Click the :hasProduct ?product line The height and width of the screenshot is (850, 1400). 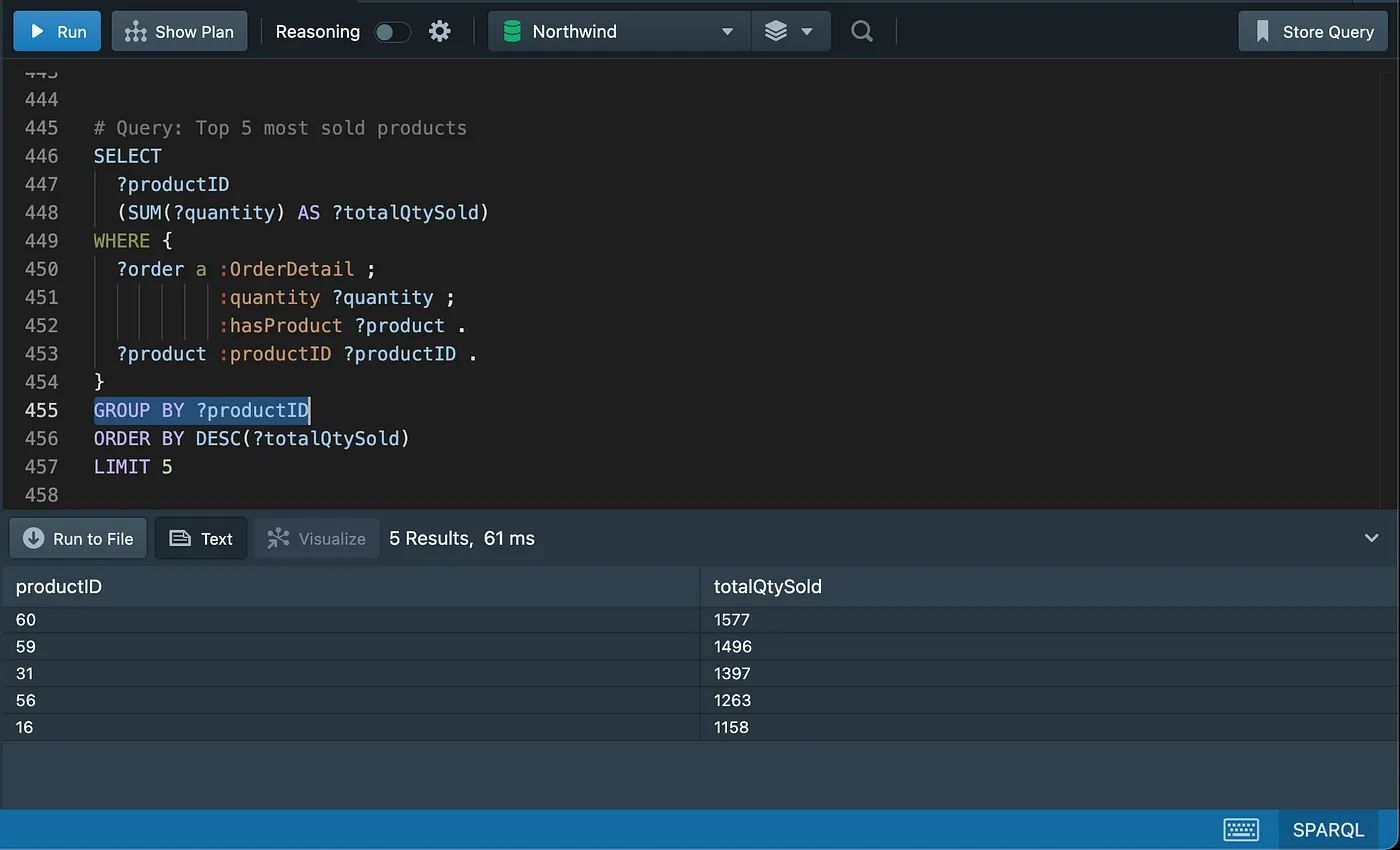tap(343, 326)
